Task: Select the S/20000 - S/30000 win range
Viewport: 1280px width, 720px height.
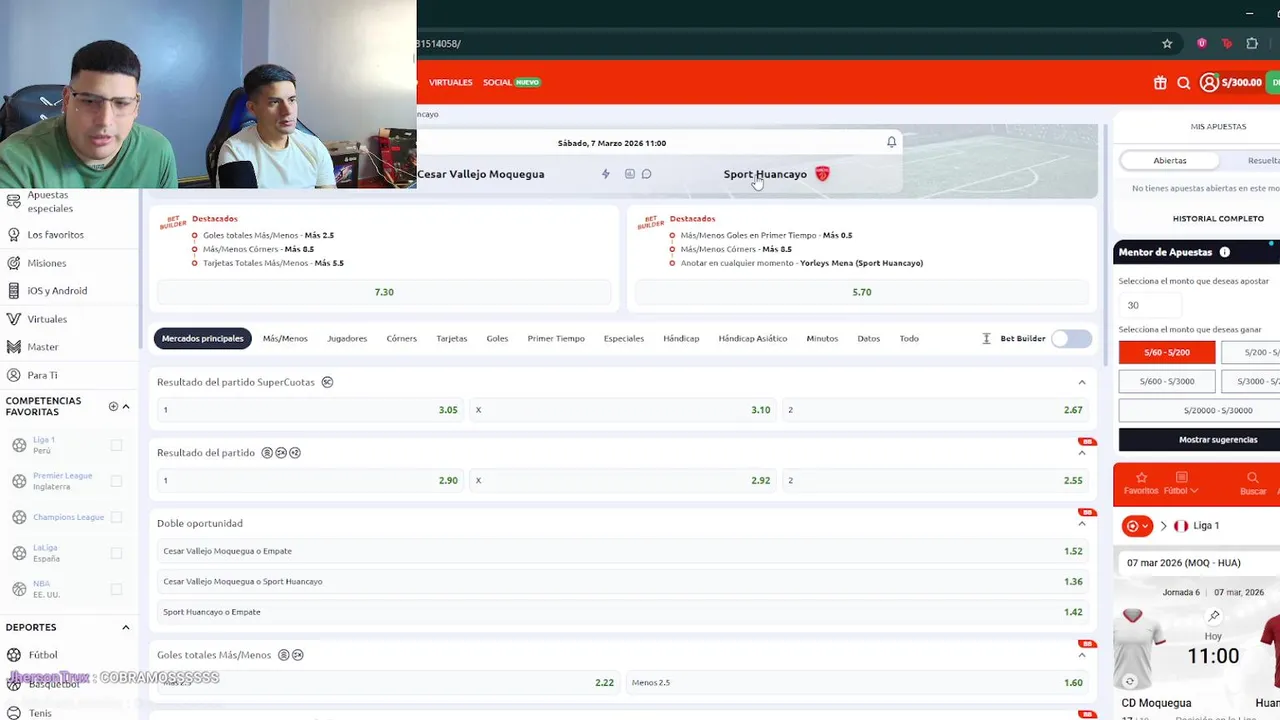Action: tap(1218, 410)
